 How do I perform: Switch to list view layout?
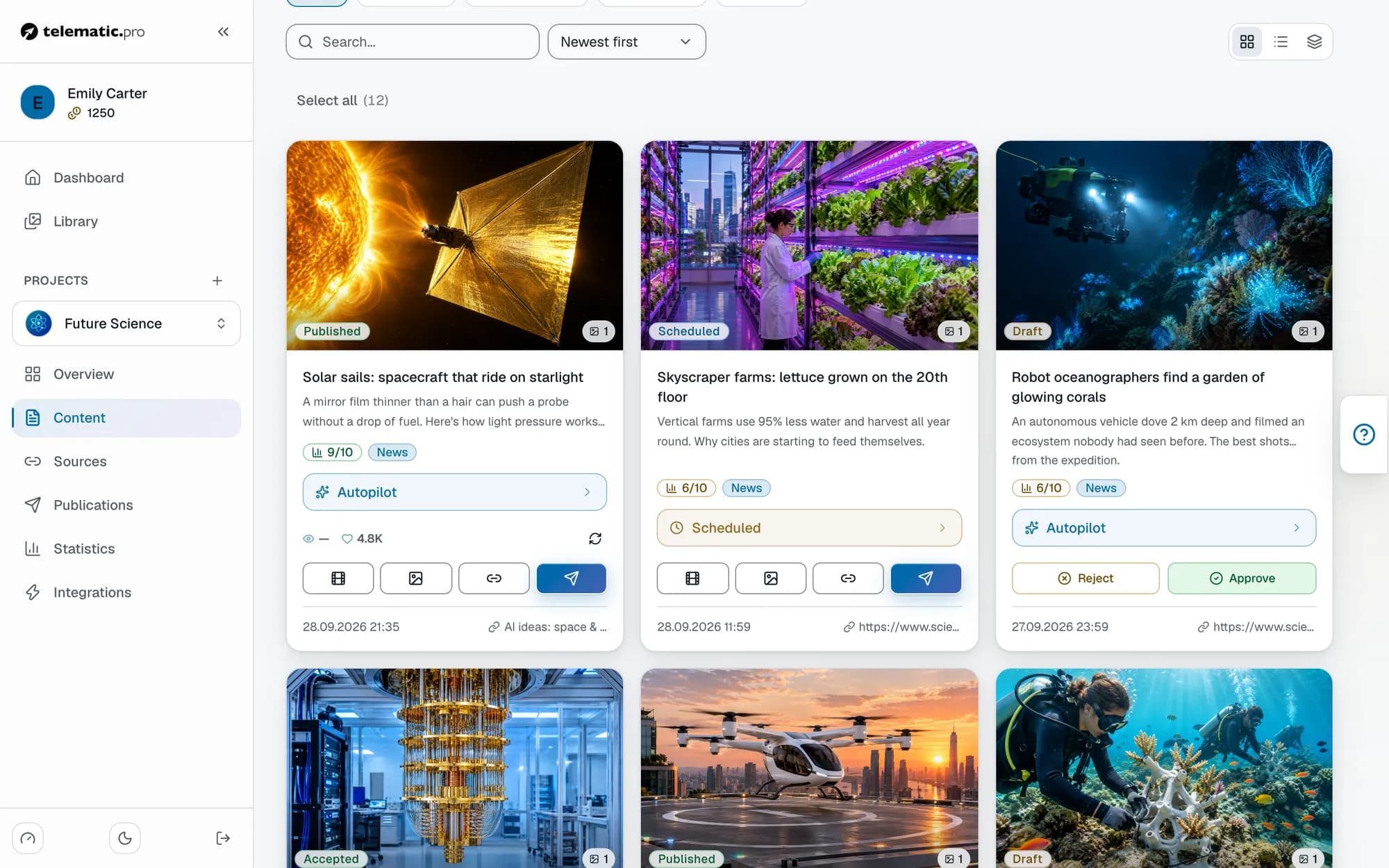click(x=1281, y=42)
